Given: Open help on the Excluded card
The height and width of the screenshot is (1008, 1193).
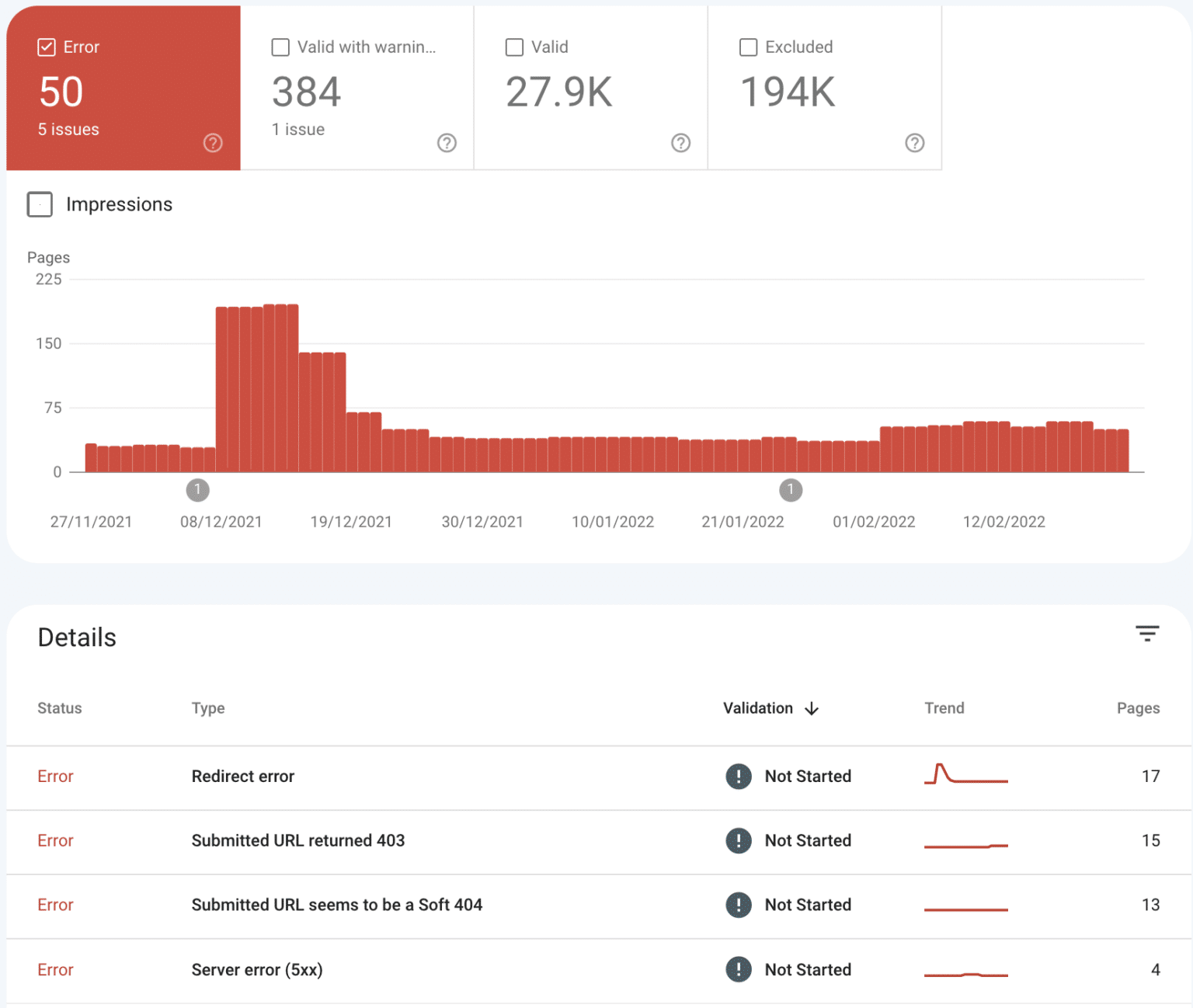Looking at the screenshot, I should click(x=915, y=143).
